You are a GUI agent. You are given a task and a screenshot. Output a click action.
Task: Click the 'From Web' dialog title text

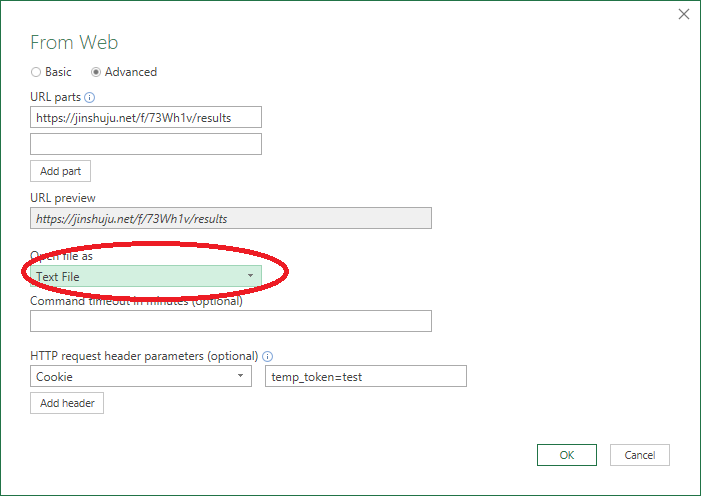click(x=74, y=42)
